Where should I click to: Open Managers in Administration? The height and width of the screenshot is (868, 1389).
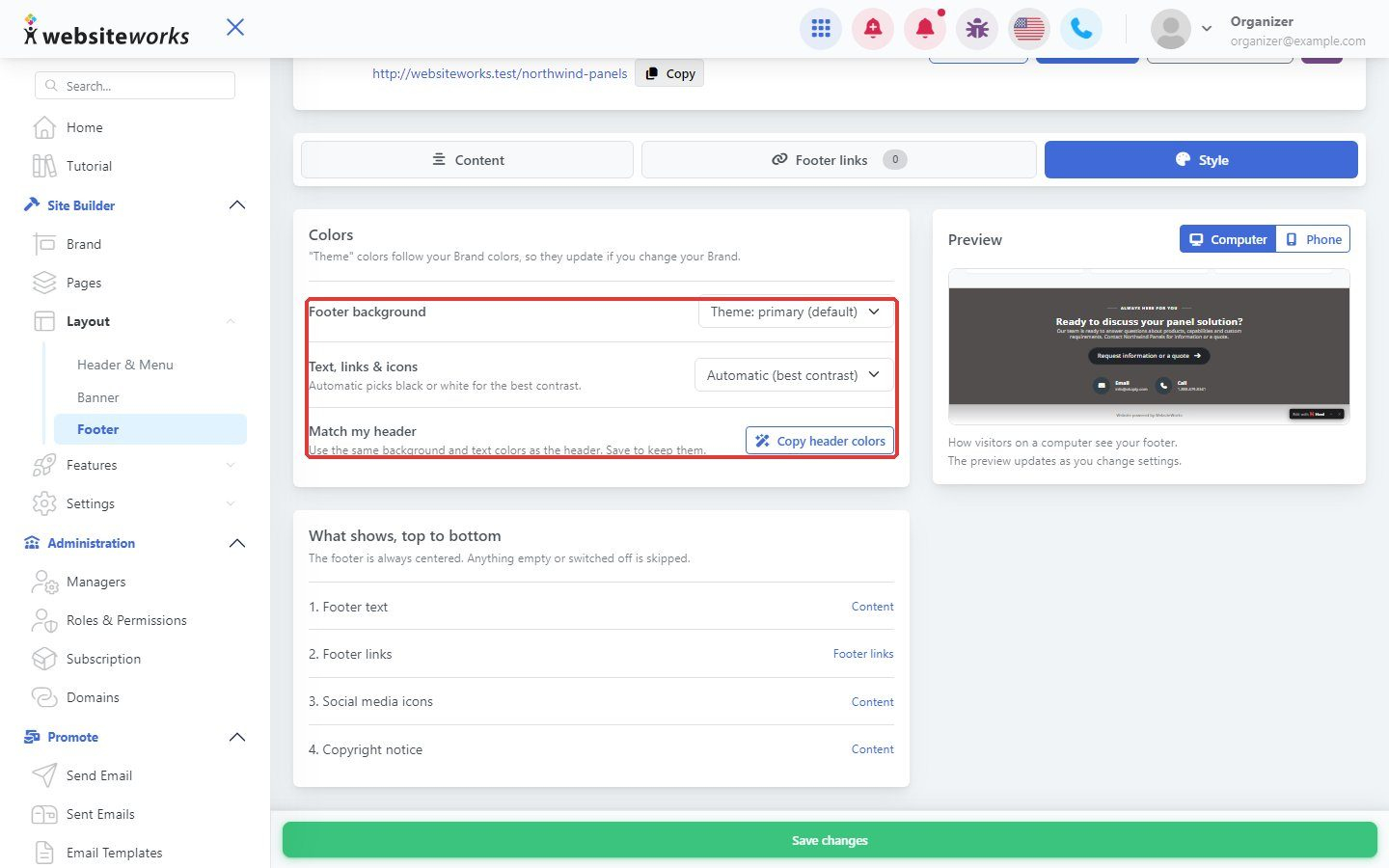click(96, 582)
